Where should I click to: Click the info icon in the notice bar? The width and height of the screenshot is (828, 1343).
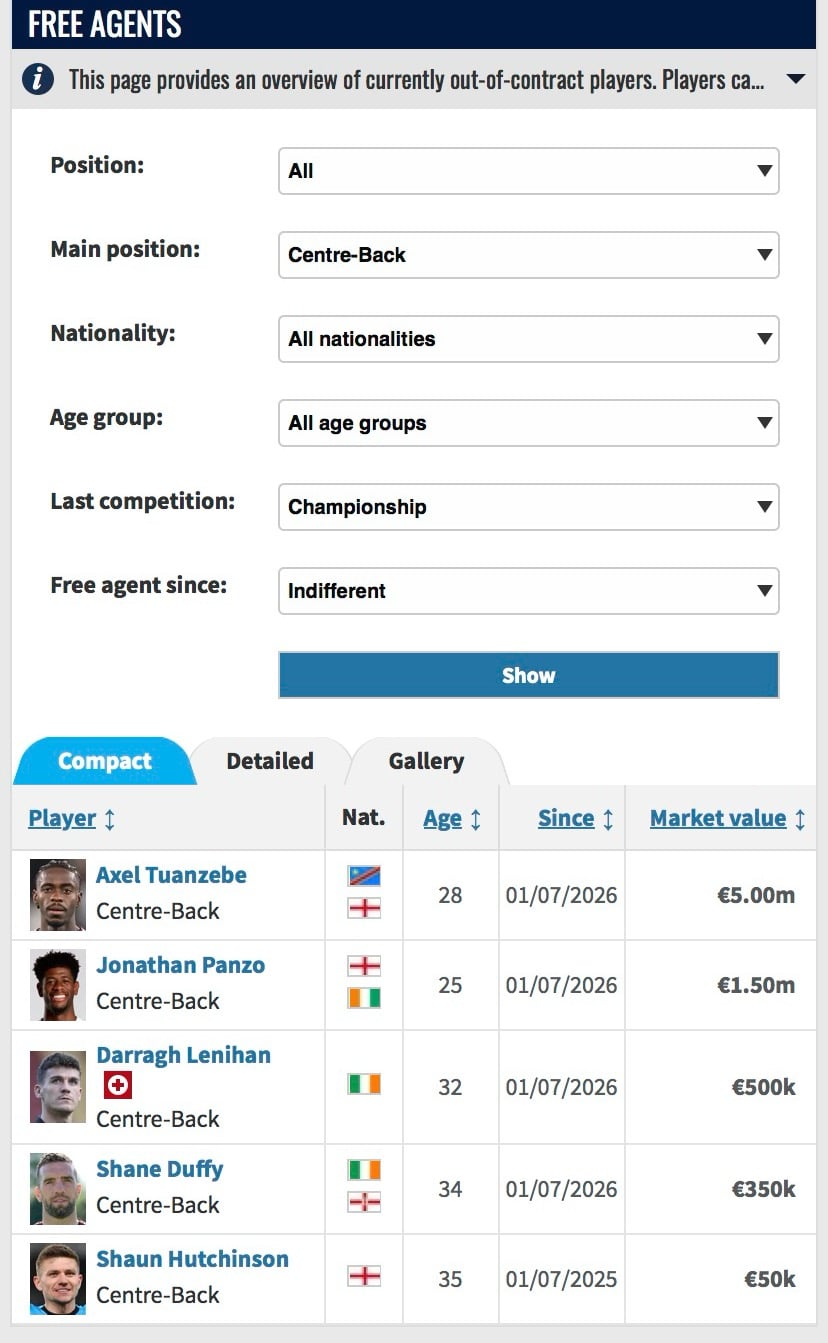point(37,79)
